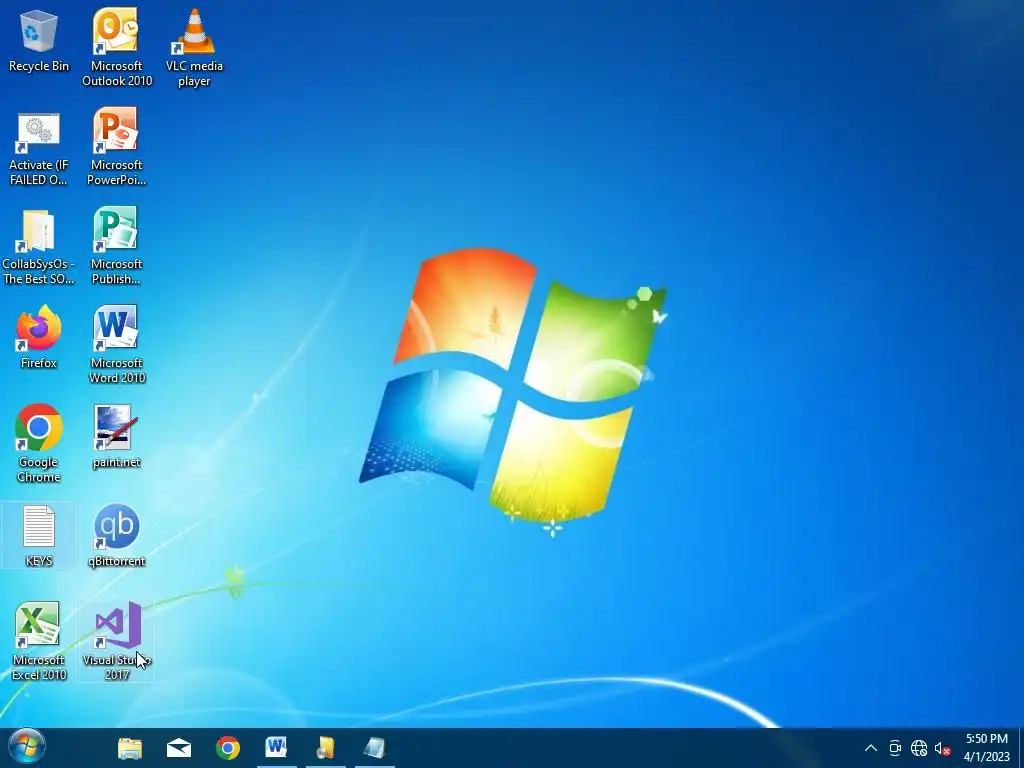Open the Recycle Bin desktop icon
1024x768 pixels.
[x=39, y=40]
